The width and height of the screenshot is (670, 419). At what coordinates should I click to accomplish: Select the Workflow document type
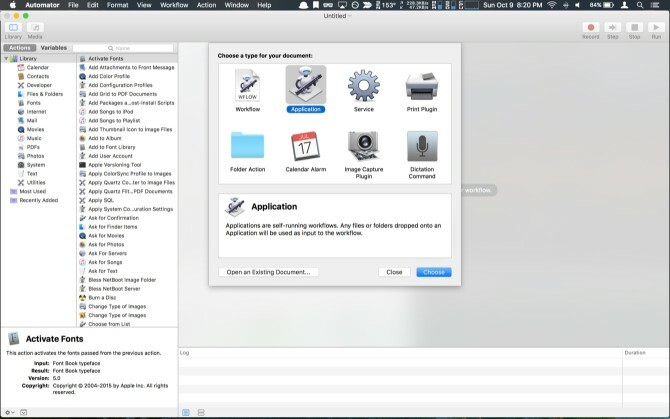tap(247, 91)
